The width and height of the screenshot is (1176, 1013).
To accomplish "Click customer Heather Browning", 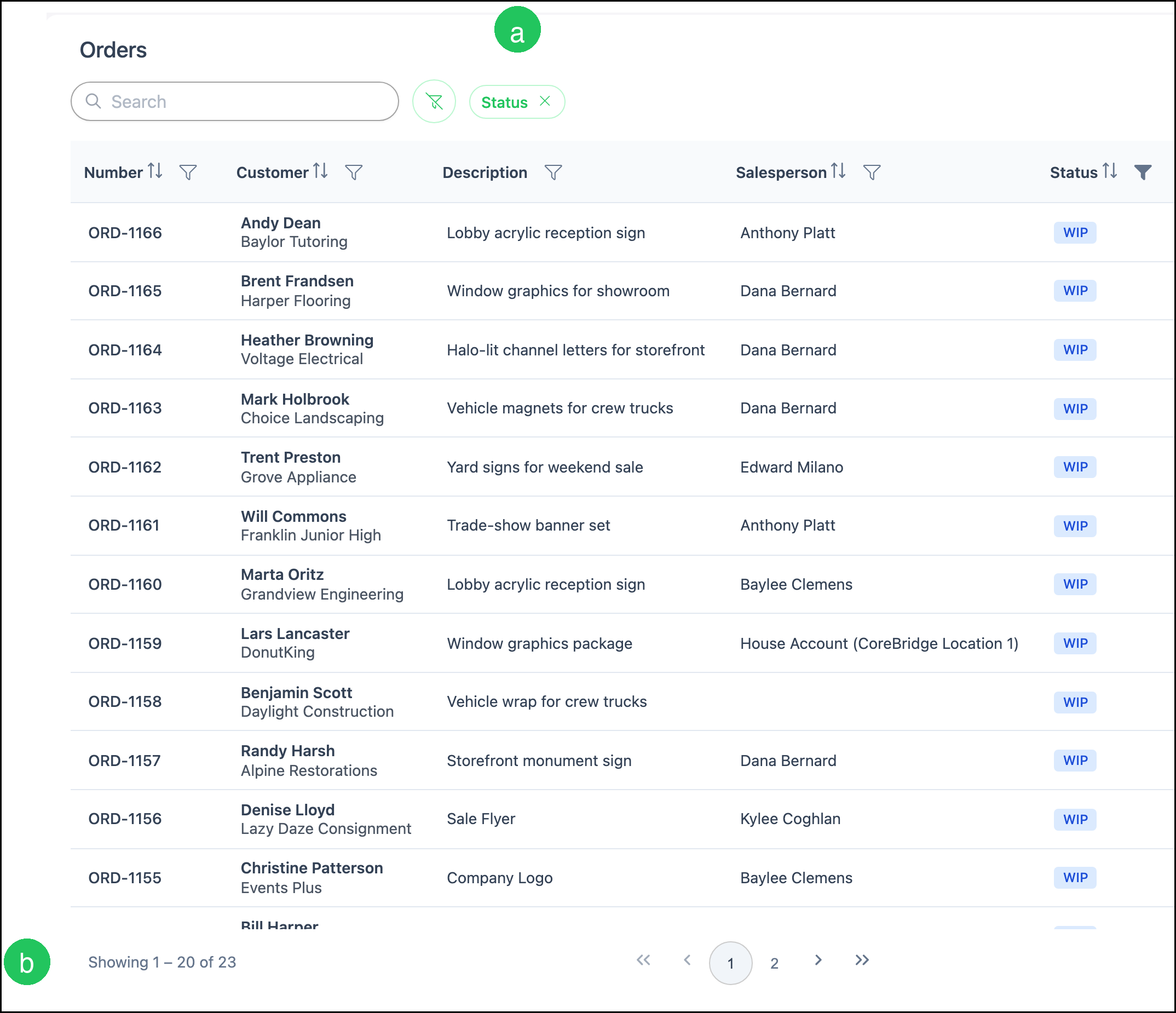I will 307,340.
